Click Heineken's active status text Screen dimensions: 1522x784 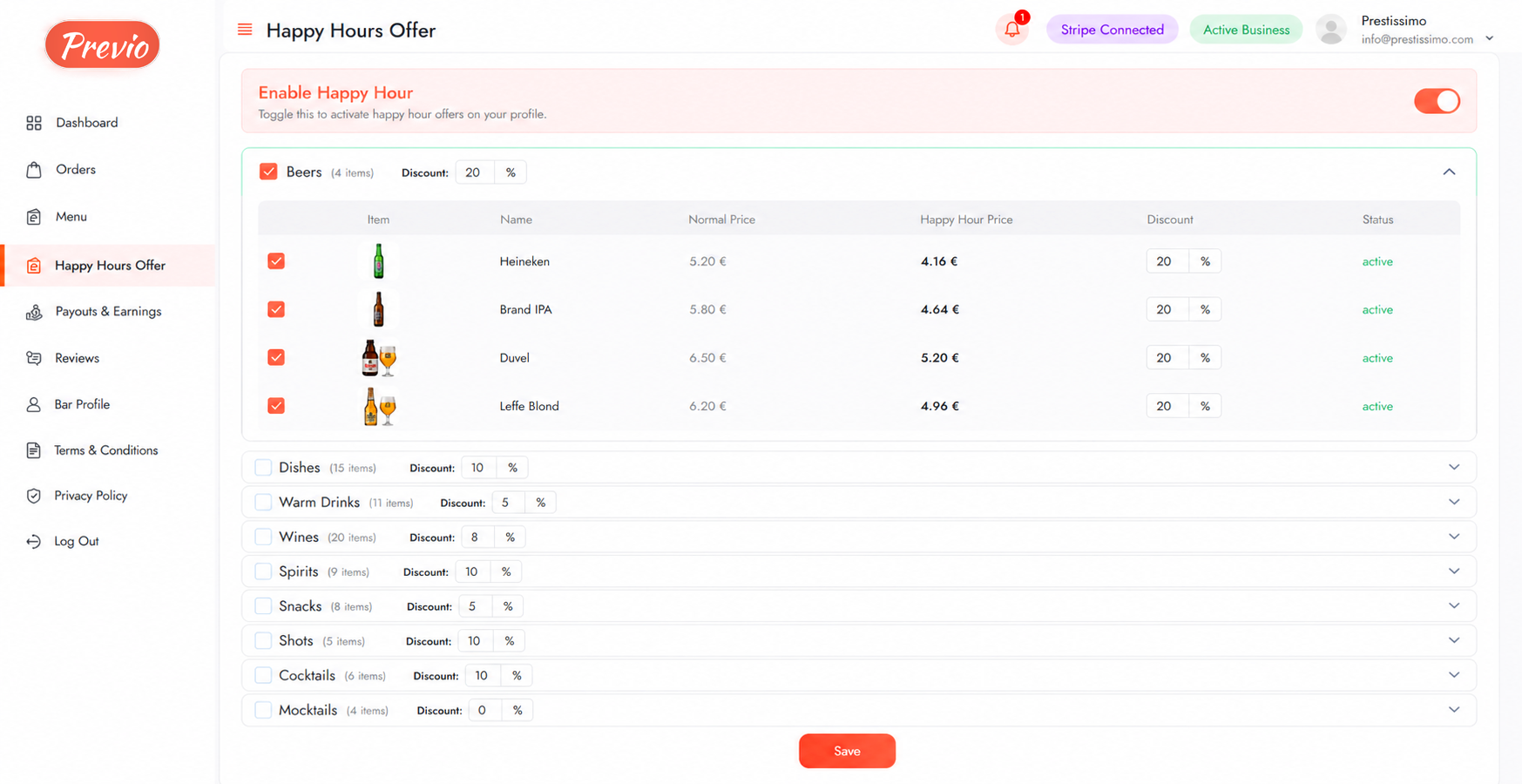point(1377,261)
